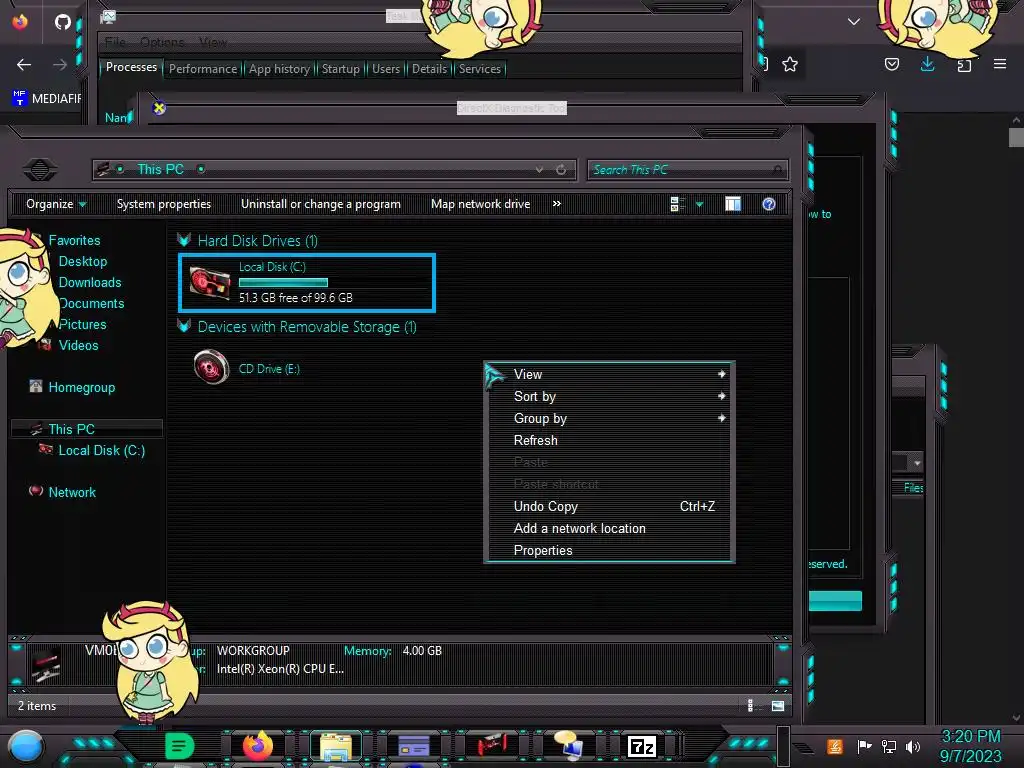Click System properties toolbar button
The image size is (1024, 768).
[x=164, y=204]
